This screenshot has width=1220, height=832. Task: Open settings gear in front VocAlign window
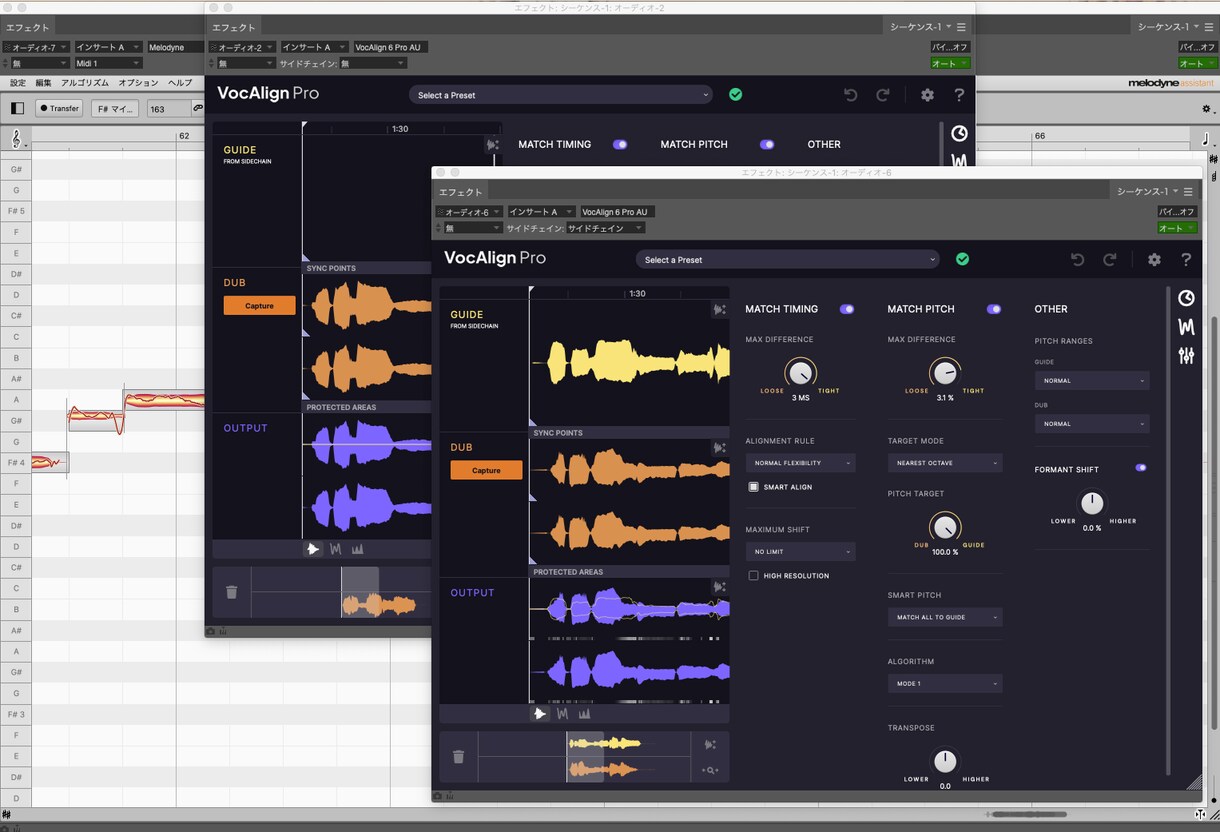point(1154,260)
